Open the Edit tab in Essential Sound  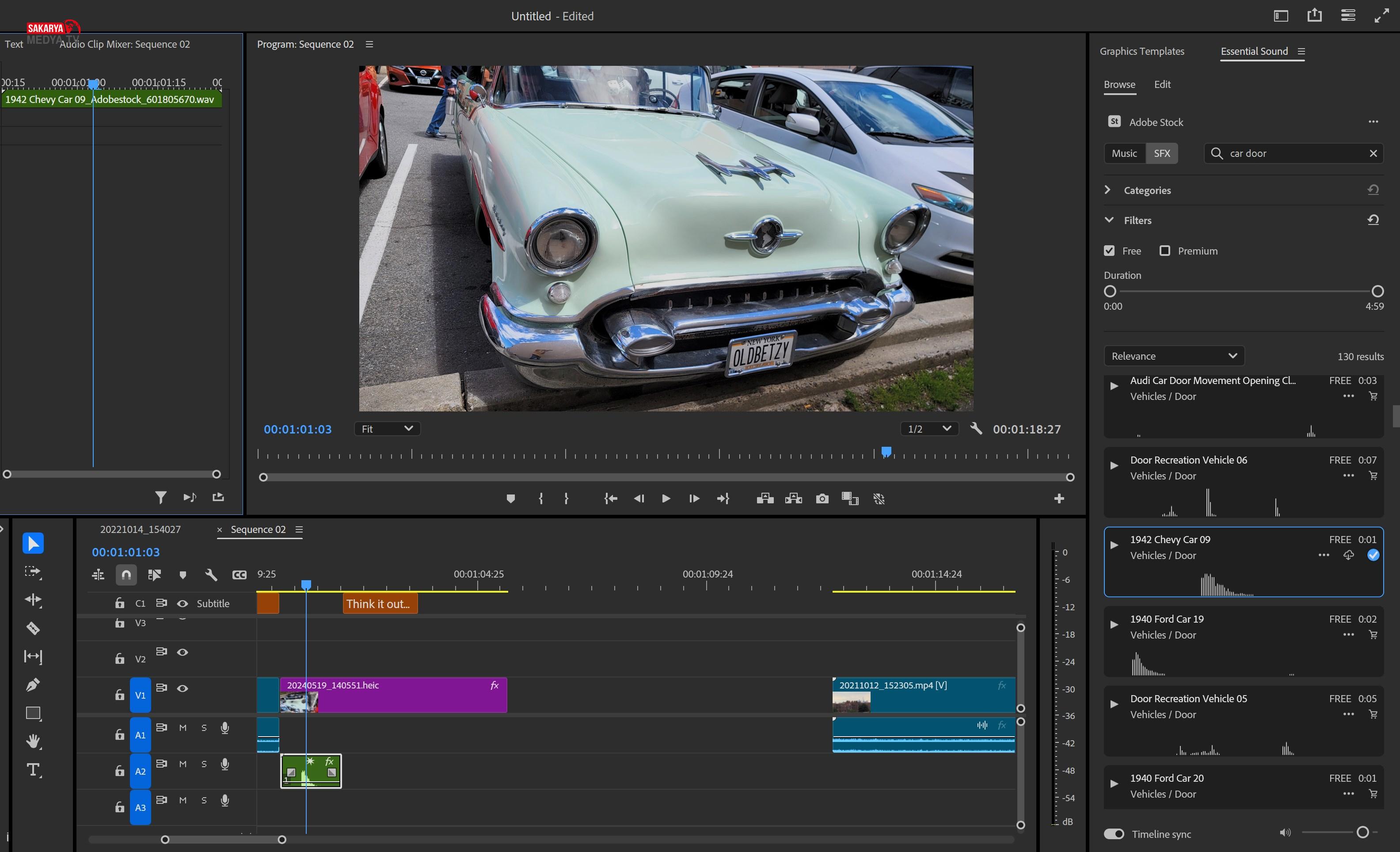tap(1162, 84)
